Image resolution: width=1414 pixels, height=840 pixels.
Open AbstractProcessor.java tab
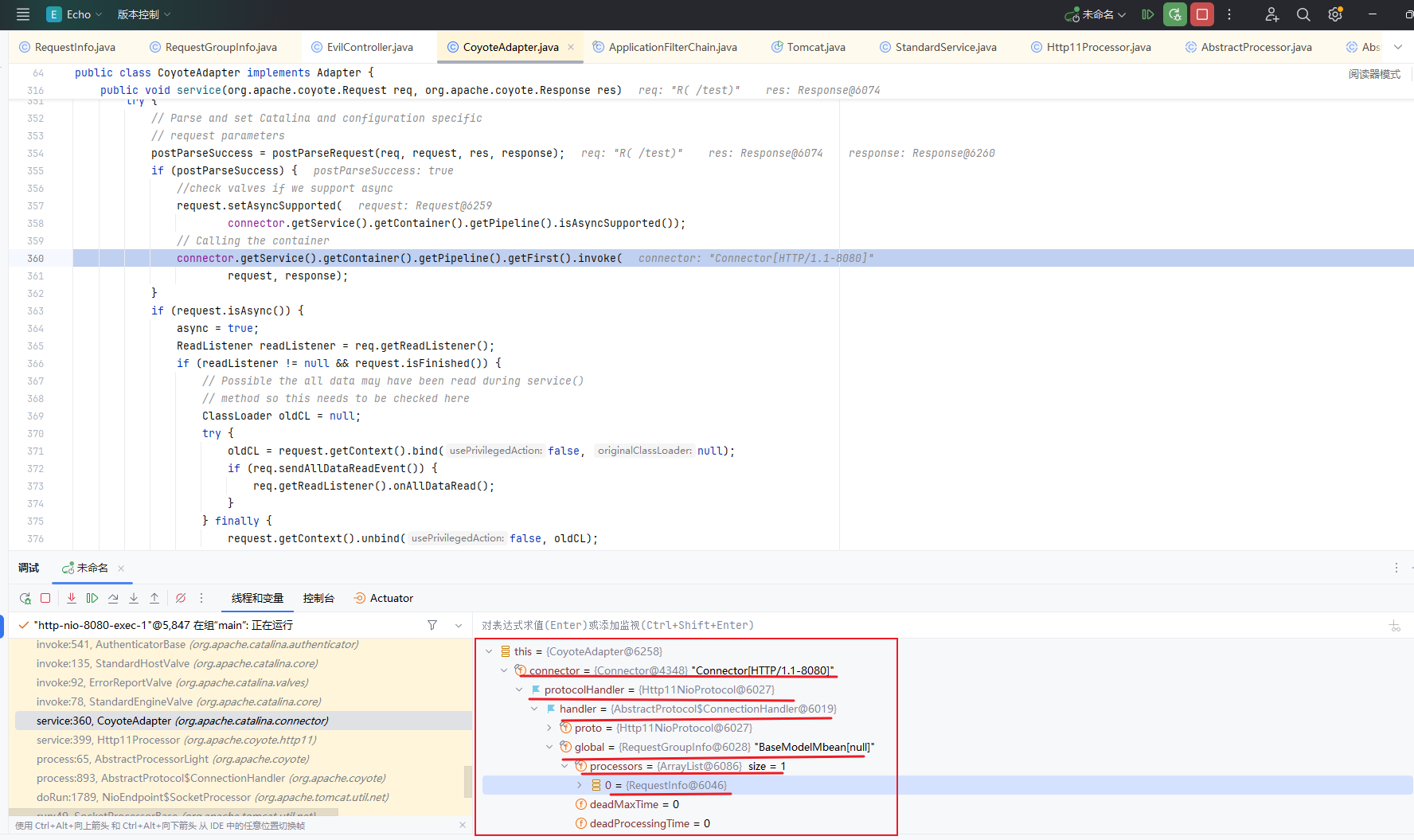[1249, 47]
